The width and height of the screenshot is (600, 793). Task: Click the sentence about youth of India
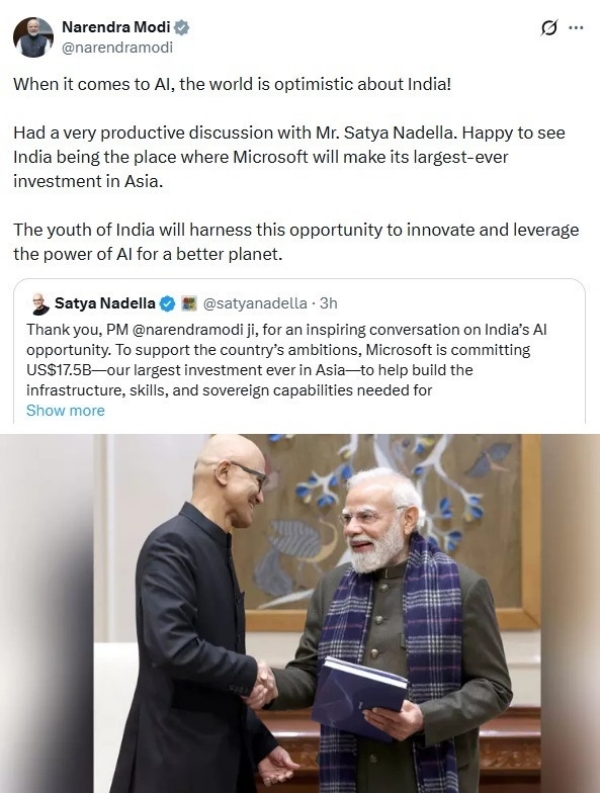(x=296, y=242)
